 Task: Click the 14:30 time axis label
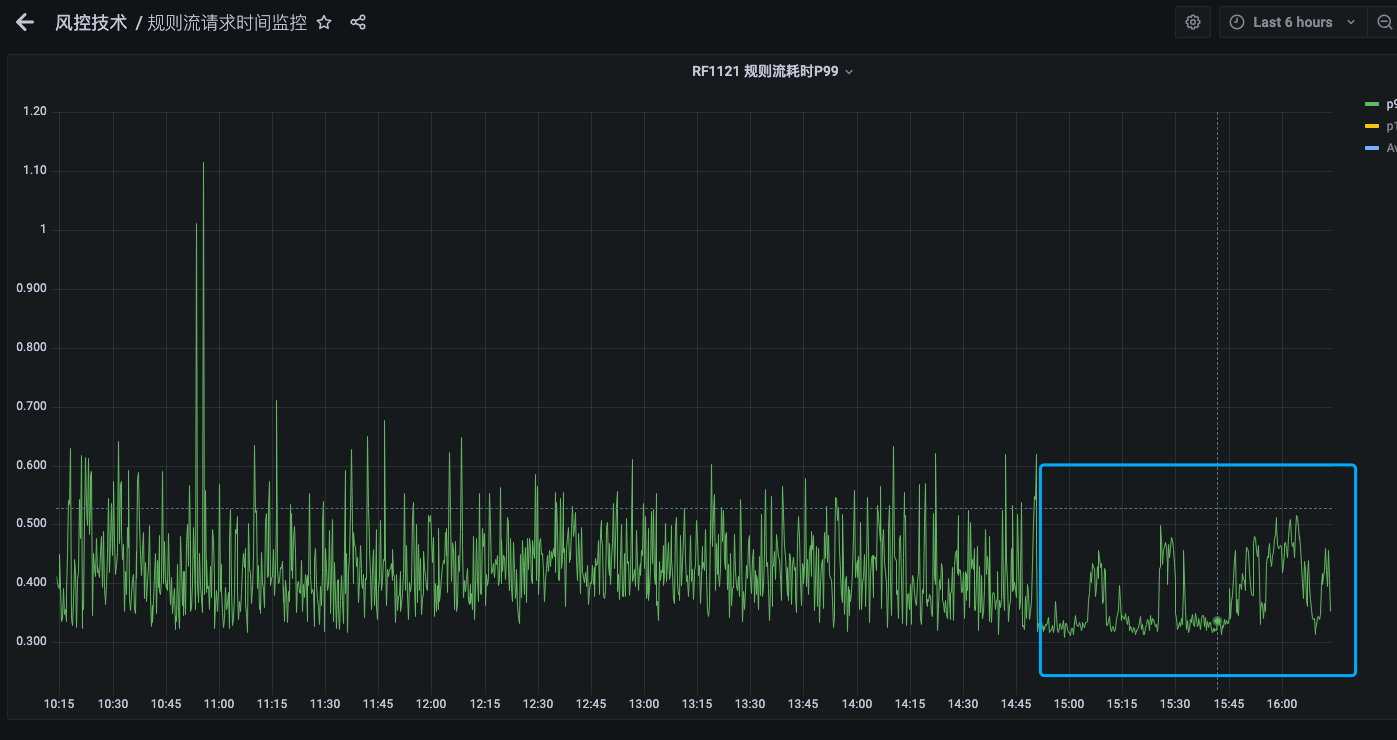(x=963, y=704)
